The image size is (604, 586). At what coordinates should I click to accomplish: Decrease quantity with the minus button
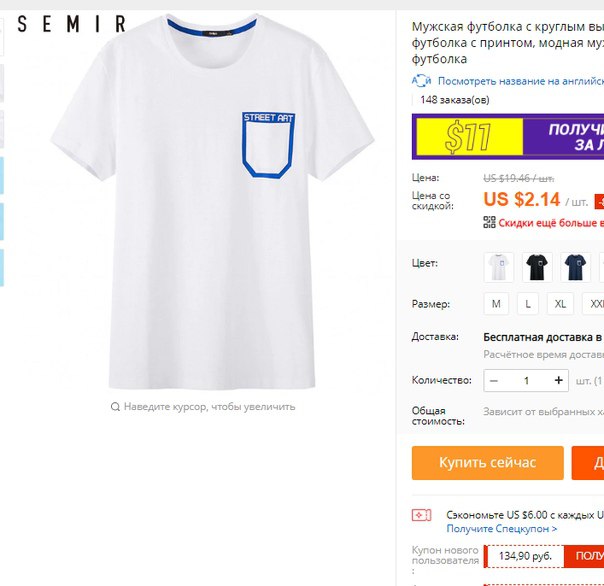pos(494,381)
